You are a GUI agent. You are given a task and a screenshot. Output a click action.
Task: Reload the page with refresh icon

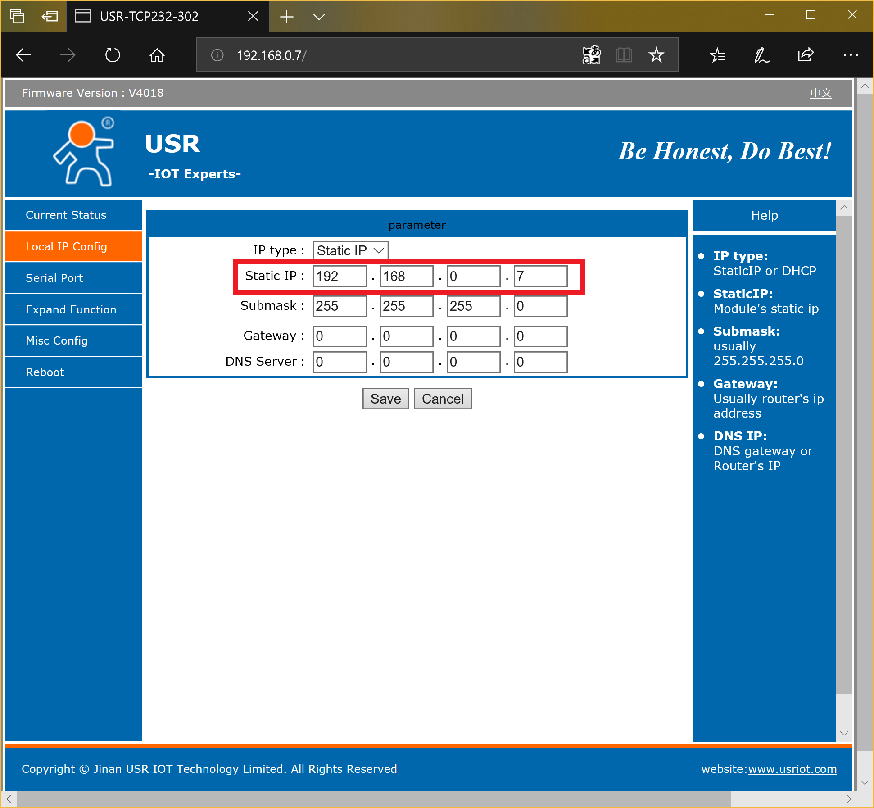pos(113,55)
